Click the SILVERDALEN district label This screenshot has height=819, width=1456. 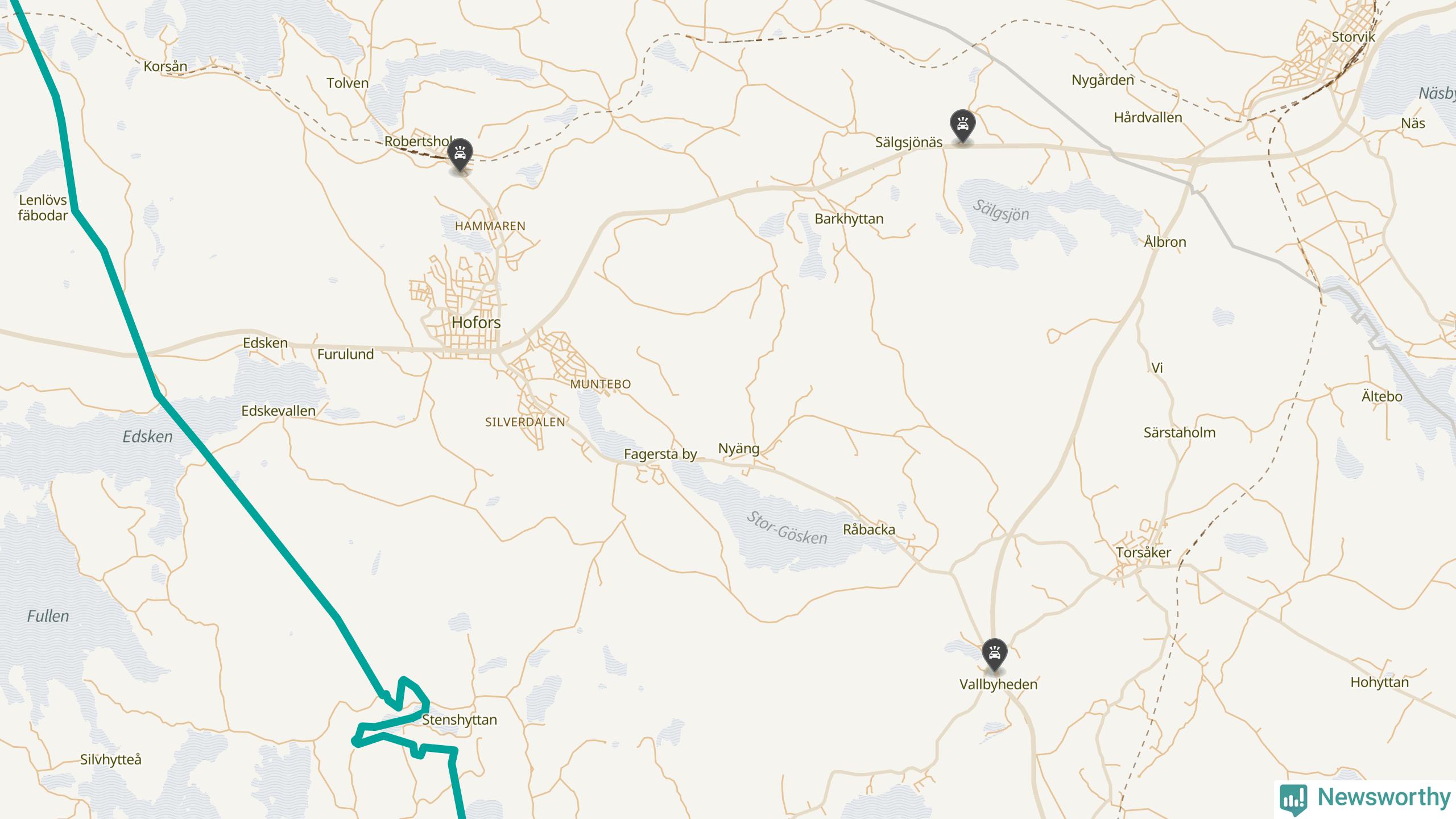[x=525, y=422]
